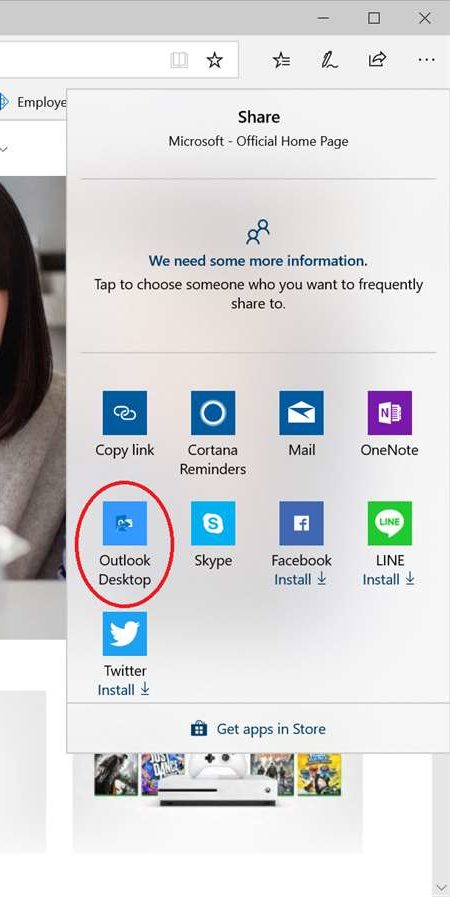The image size is (450, 897).
Task: Open Get apps in Store
Action: point(258,729)
